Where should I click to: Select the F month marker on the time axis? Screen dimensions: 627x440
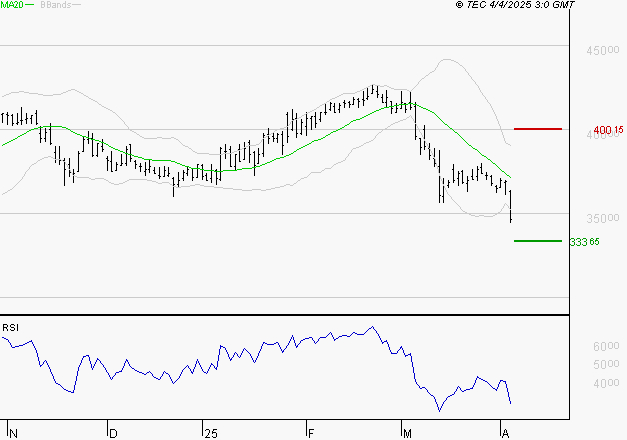[x=310, y=433]
